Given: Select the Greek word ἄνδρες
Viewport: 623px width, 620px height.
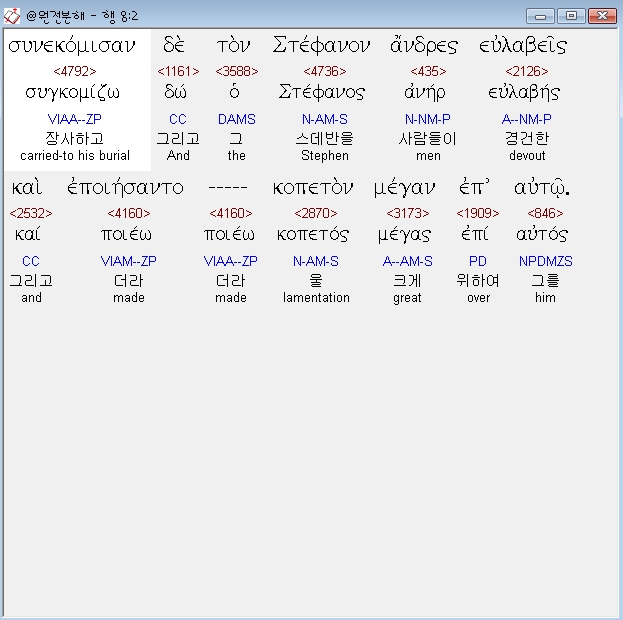Looking at the screenshot, I should tap(424, 45).
